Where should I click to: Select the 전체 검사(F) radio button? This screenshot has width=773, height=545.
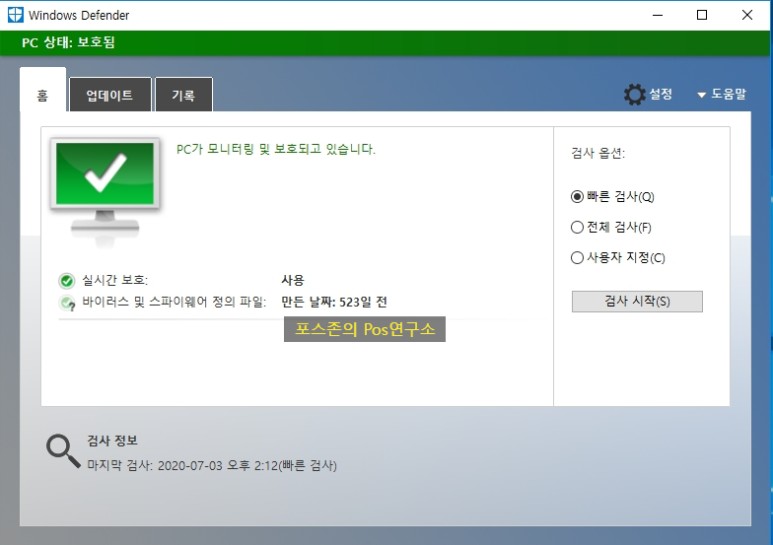(577, 227)
